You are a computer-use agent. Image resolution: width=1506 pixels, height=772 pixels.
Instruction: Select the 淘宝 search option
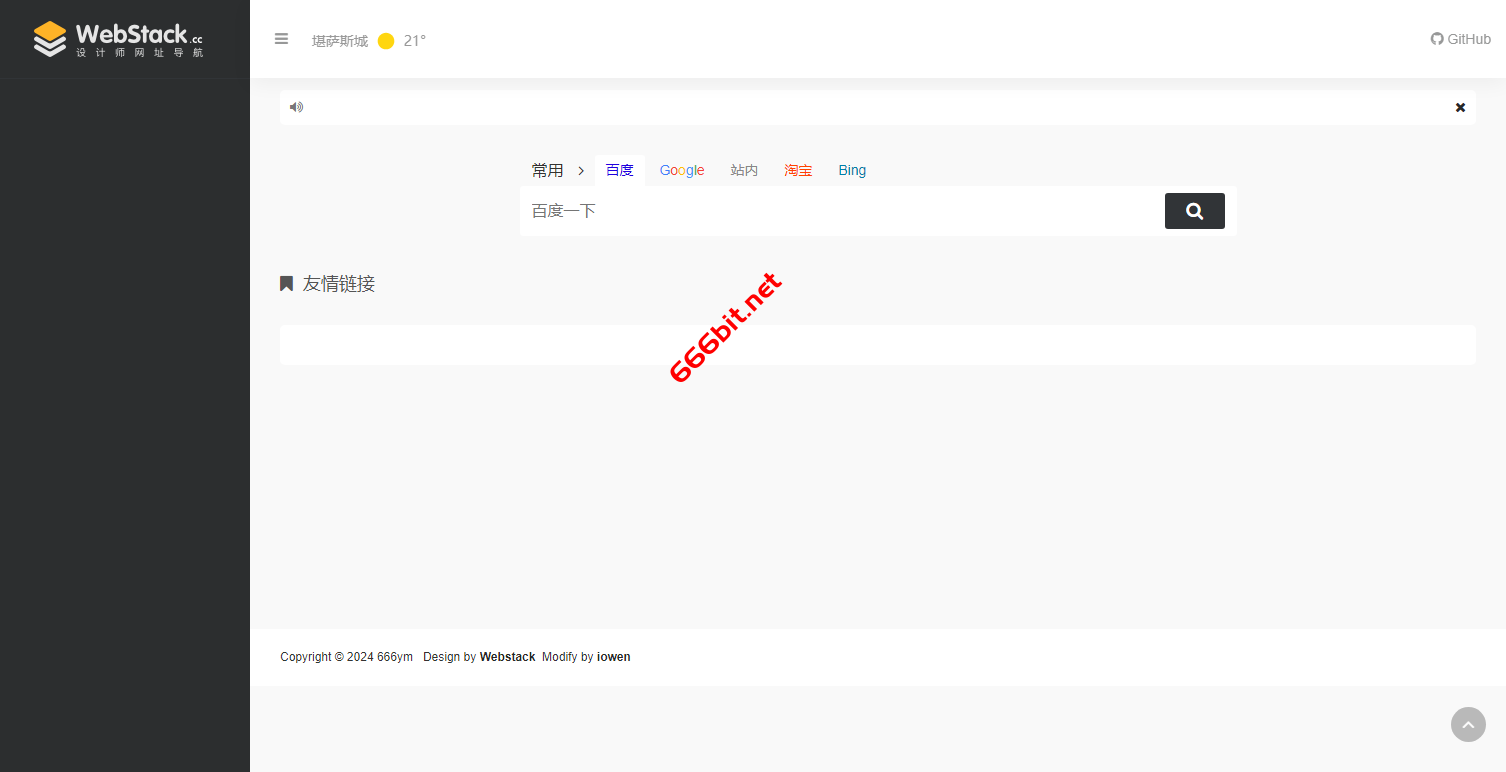click(x=798, y=170)
